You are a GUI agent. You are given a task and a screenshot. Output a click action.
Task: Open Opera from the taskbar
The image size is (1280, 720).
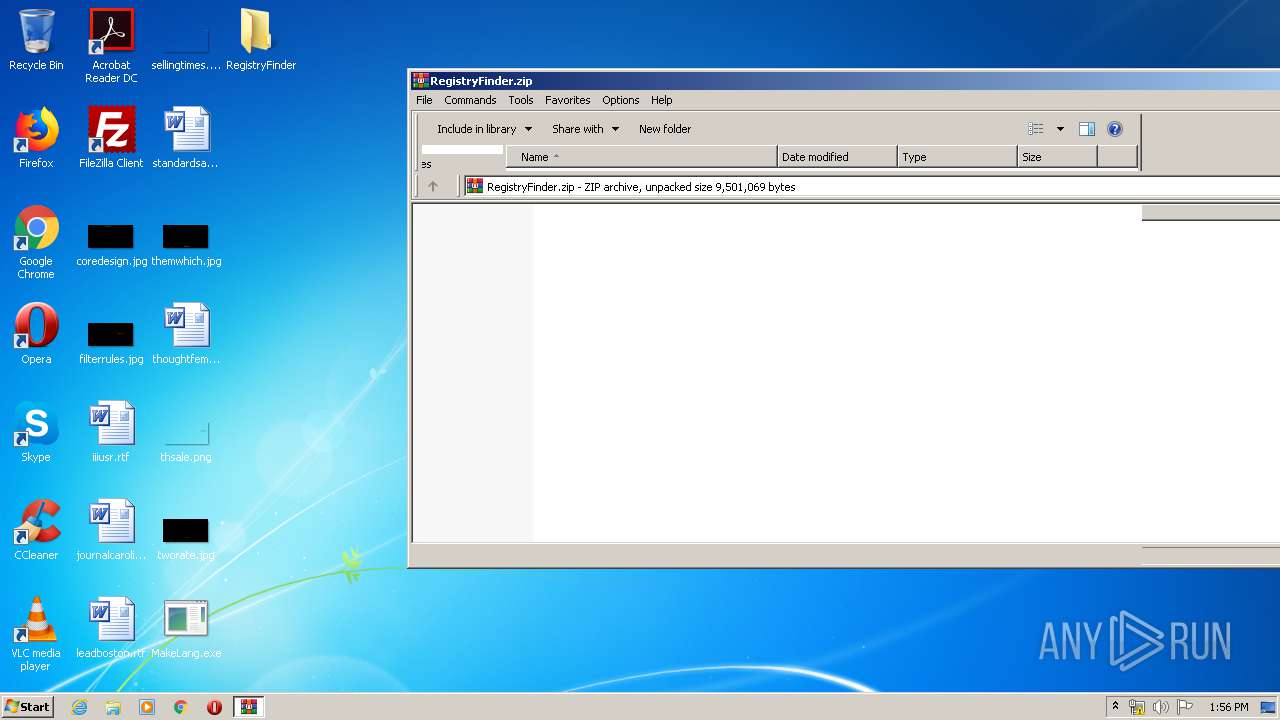(x=214, y=707)
